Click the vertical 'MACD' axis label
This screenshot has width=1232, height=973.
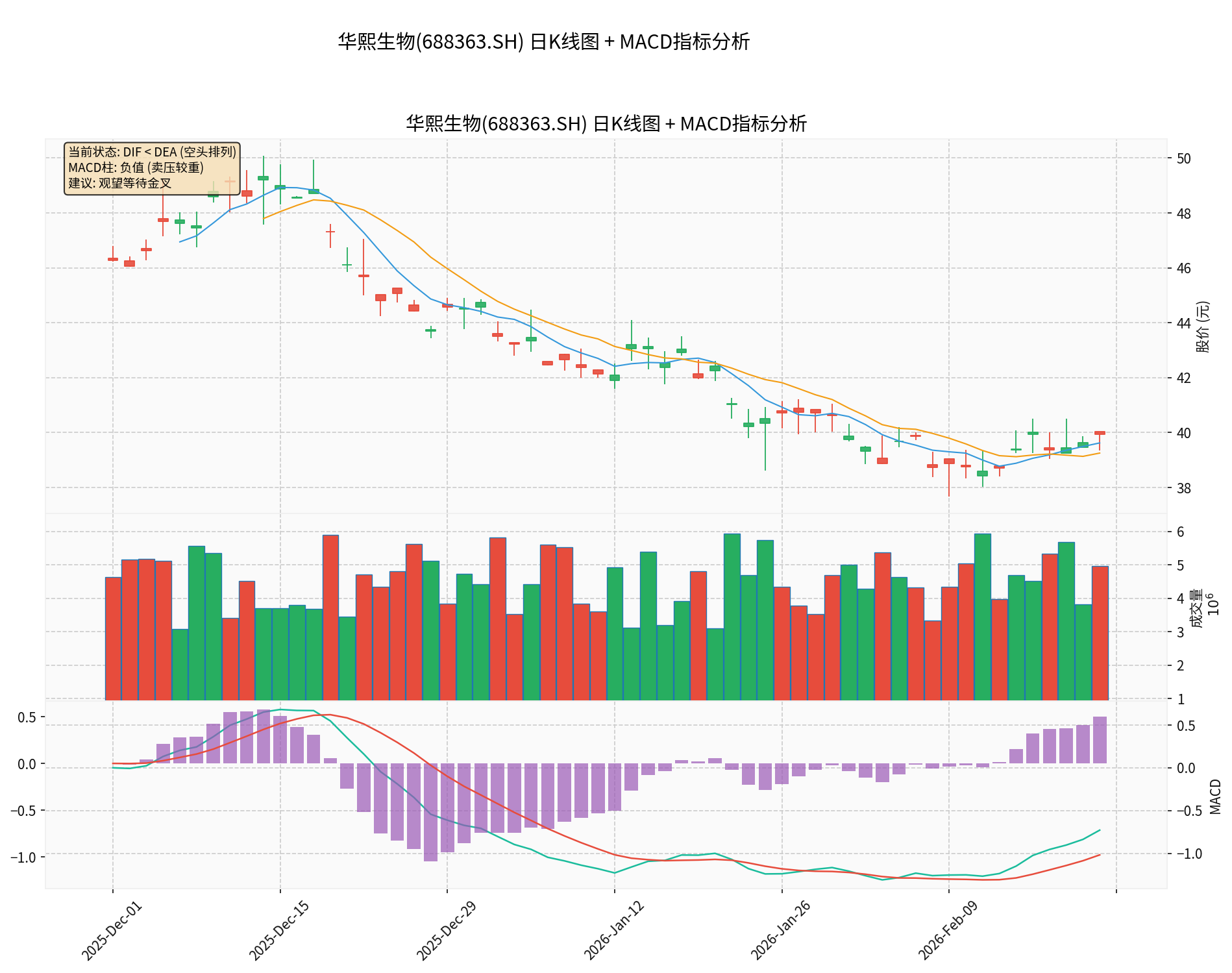(1215, 796)
